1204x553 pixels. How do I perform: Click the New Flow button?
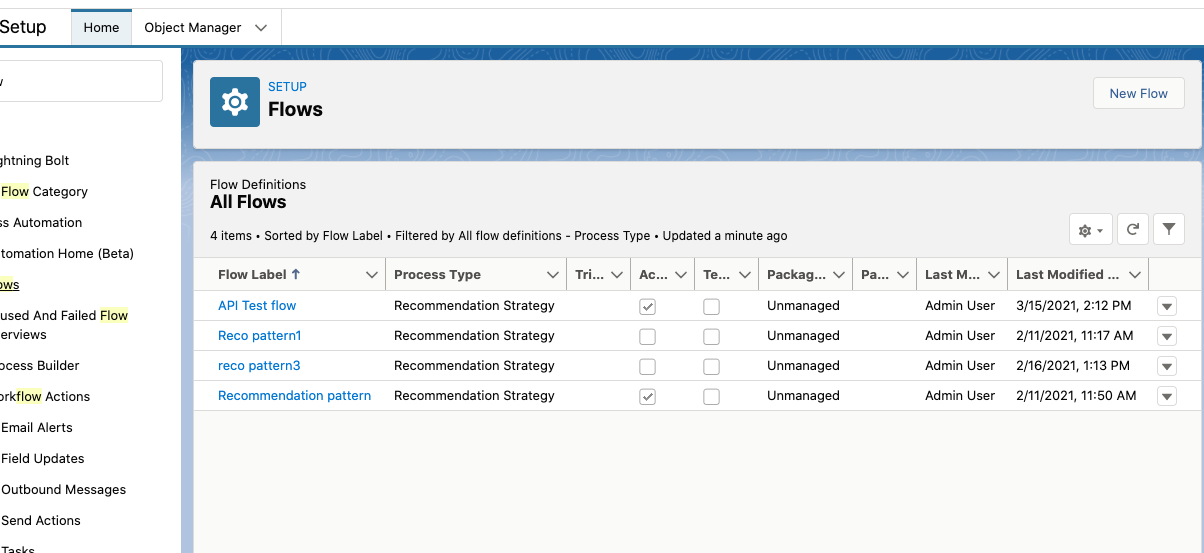tap(1138, 94)
